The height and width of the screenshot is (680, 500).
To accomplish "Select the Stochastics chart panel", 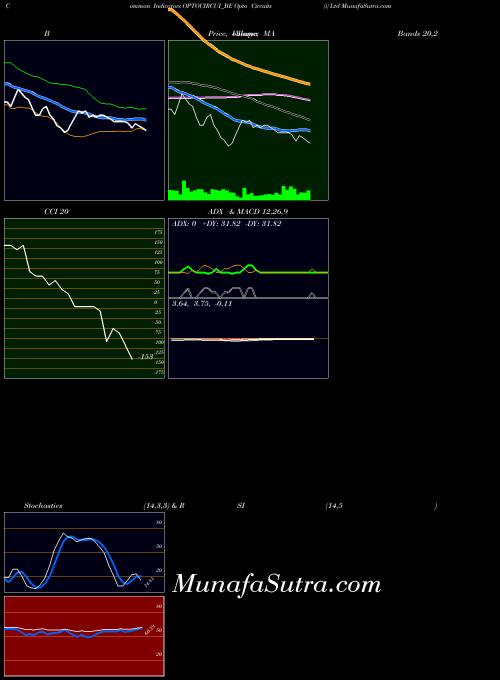I will (84, 552).
